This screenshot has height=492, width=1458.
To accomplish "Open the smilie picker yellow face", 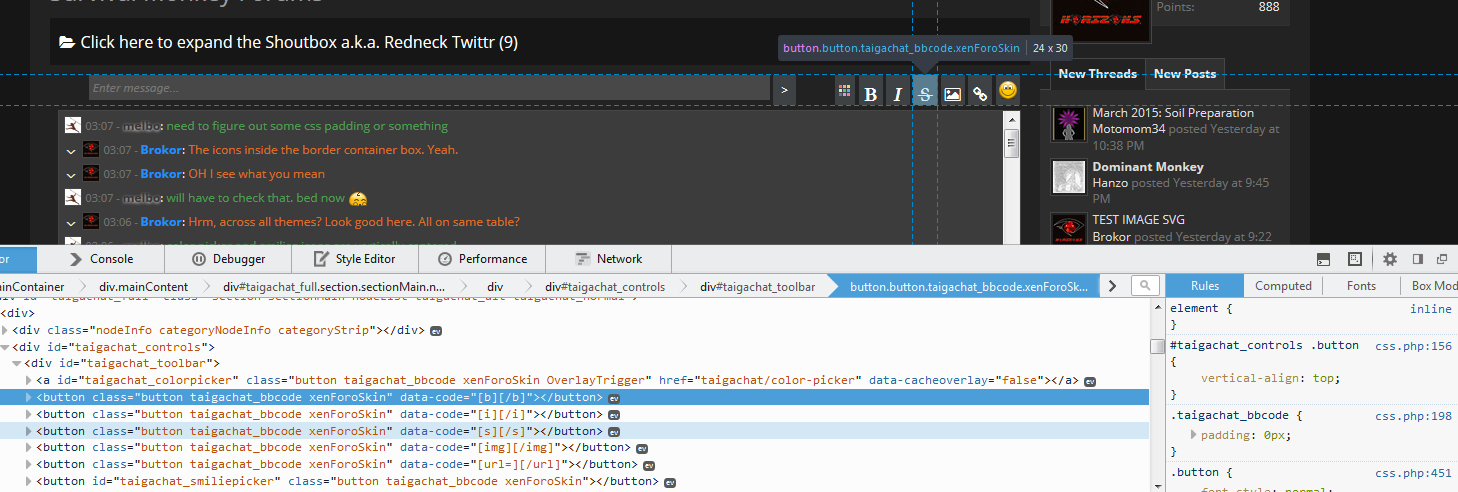I will [1008, 91].
